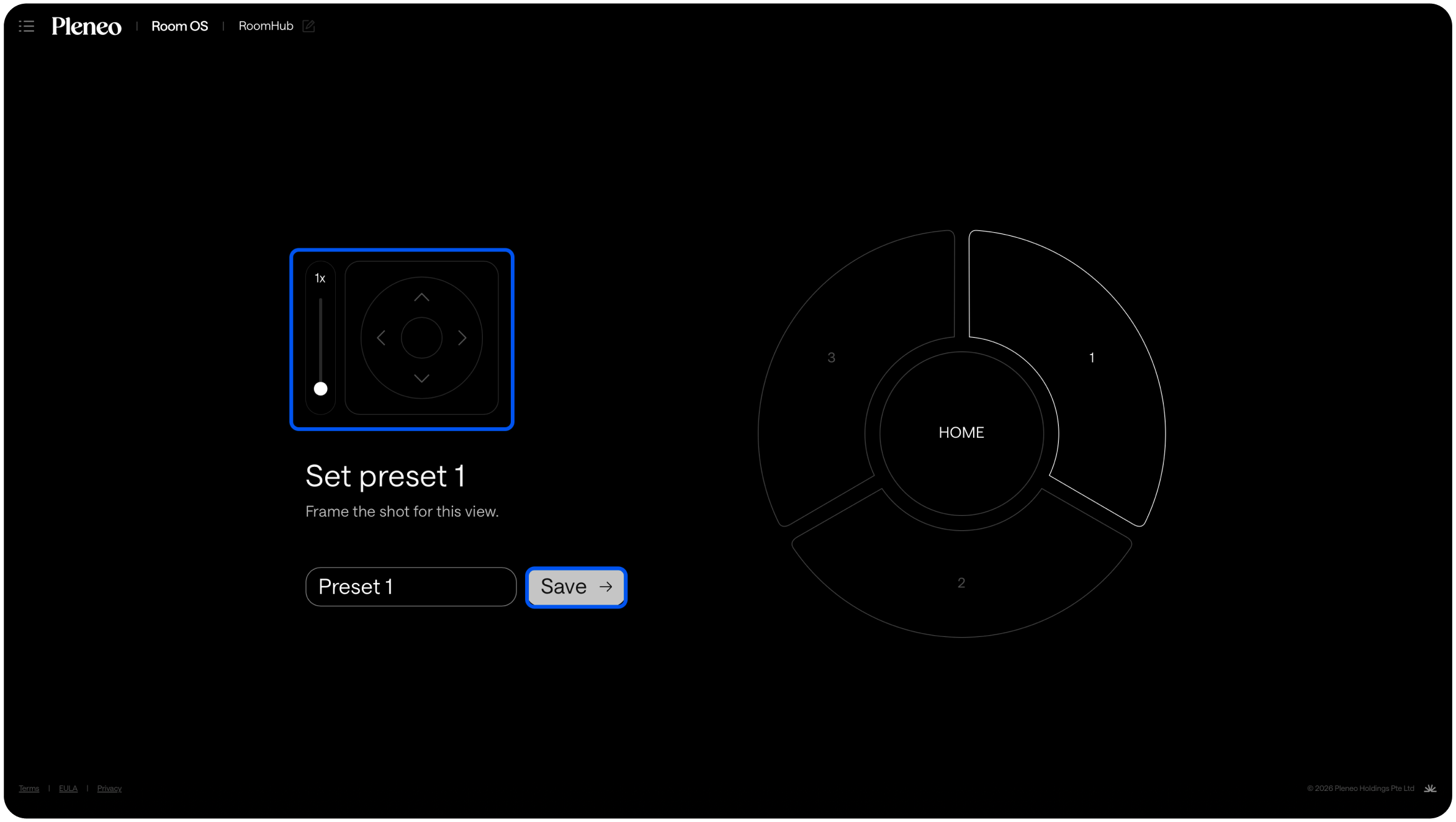Click the zoom slider white handle
Image resolution: width=1456 pixels, height=822 pixels.
320,389
